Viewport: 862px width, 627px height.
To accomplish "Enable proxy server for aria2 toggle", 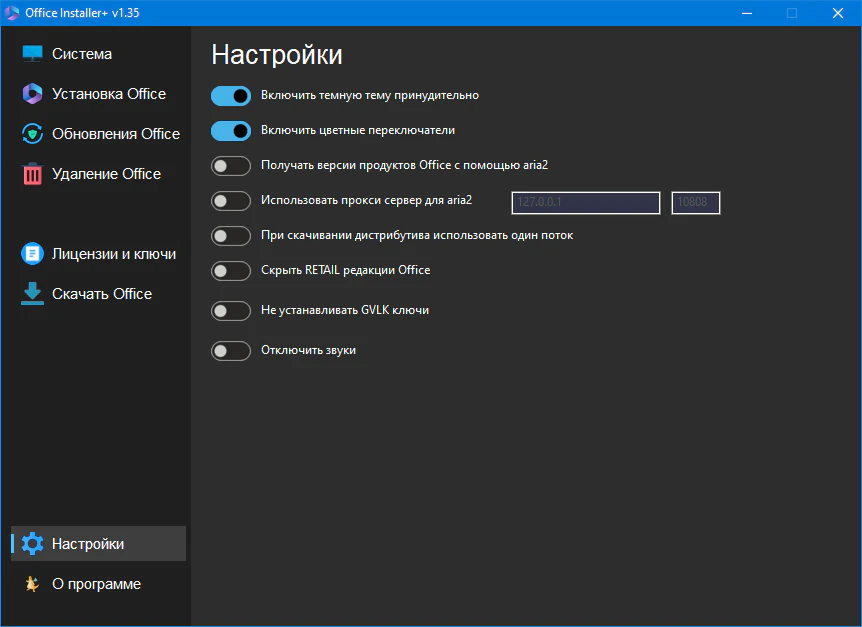I will 231,201.
